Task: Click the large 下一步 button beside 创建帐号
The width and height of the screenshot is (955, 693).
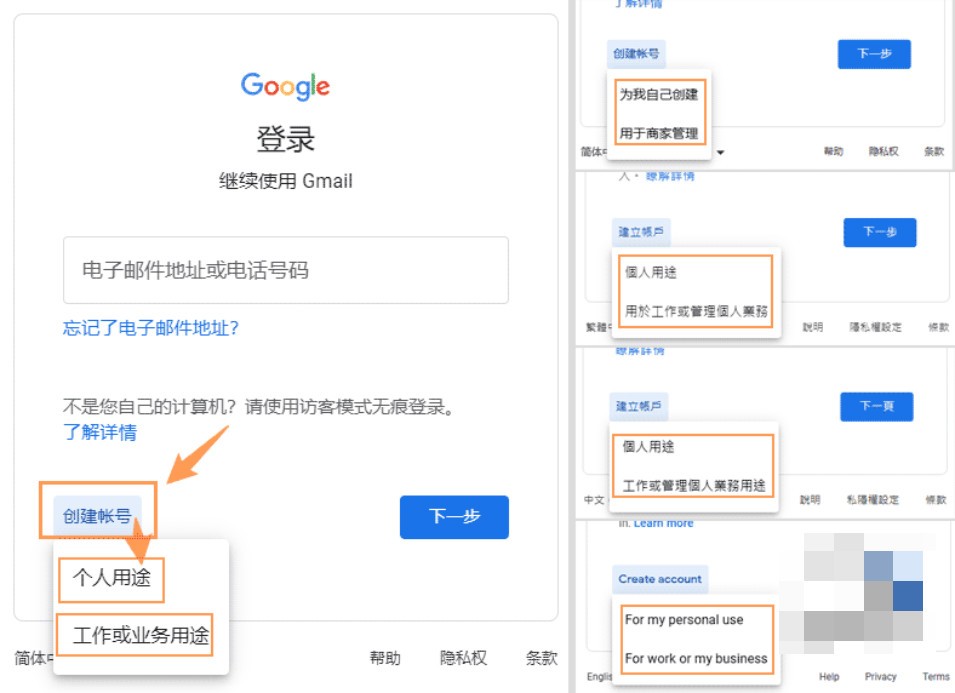Action: (x=454, y=516)
